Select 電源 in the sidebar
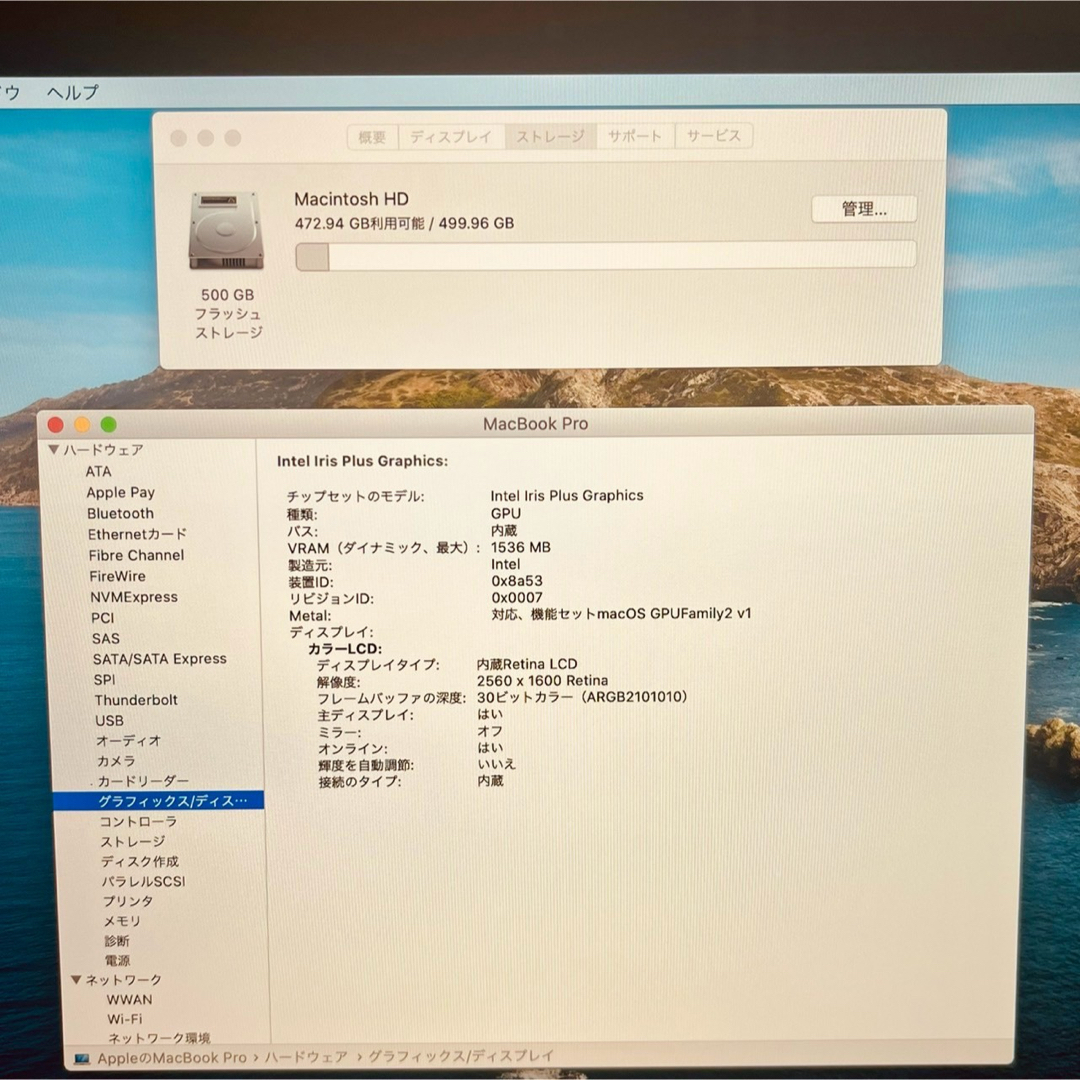1080x1080 pixels. pyautogui.click(x=117, y=960)
